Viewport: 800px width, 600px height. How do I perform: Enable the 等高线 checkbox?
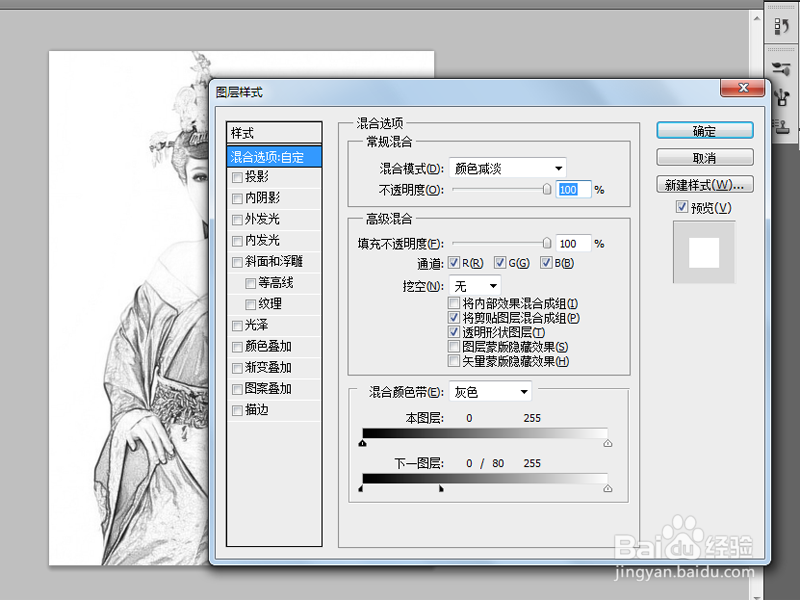251,283
